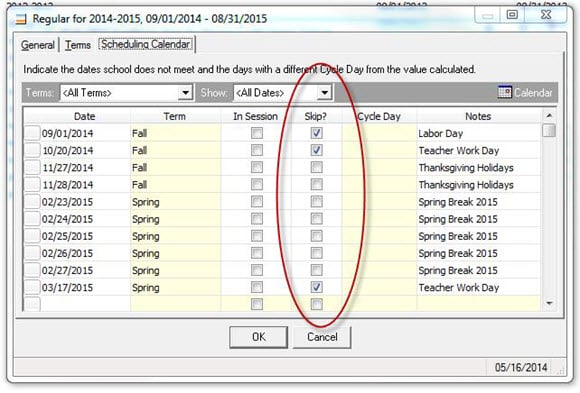
Task: Switch to the Terms tab
Action: [x=78, y=45]
